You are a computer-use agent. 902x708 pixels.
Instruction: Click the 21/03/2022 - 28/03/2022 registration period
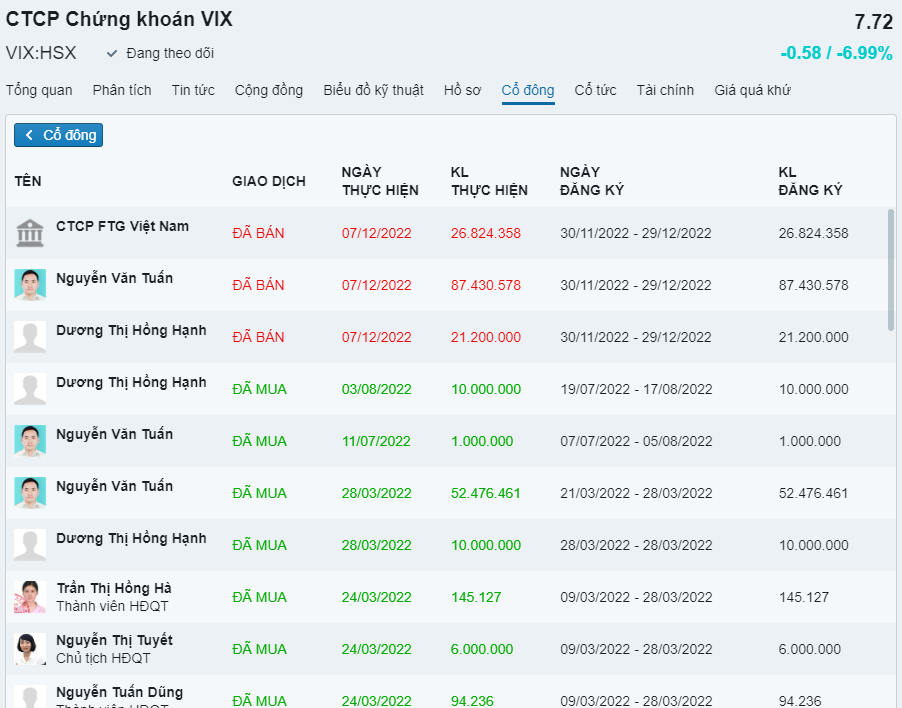coord(636,493)
